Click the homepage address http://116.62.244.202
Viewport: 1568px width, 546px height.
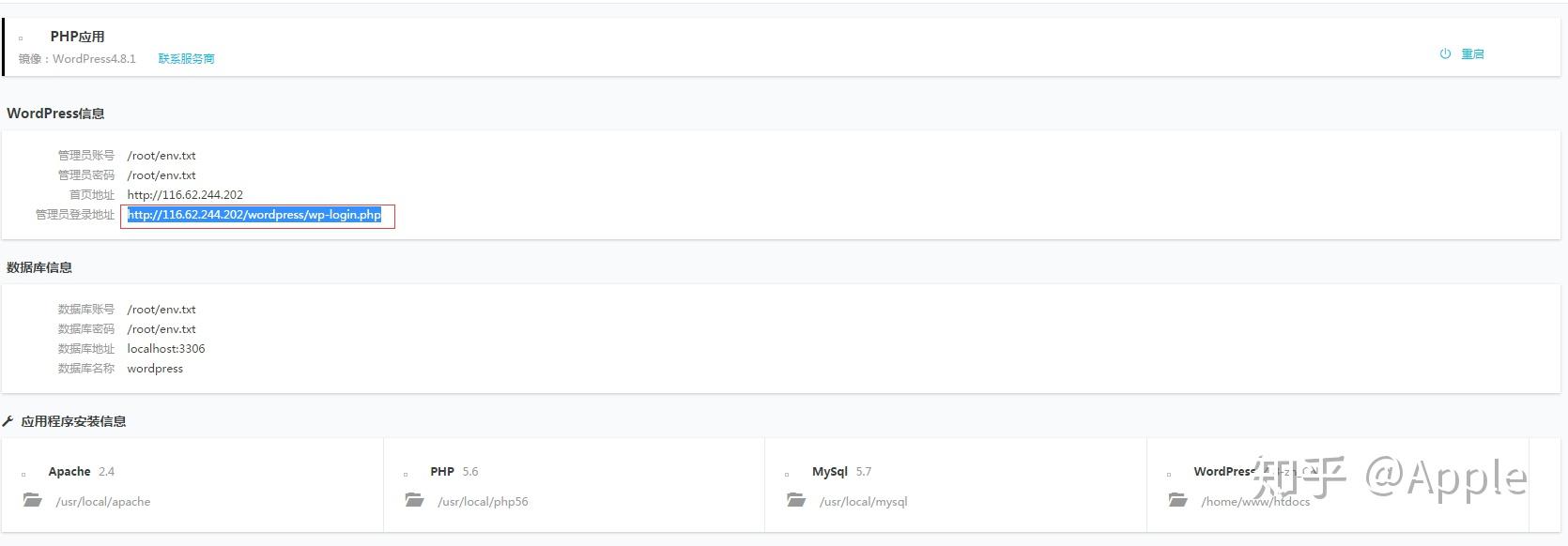tap(185, 195)
